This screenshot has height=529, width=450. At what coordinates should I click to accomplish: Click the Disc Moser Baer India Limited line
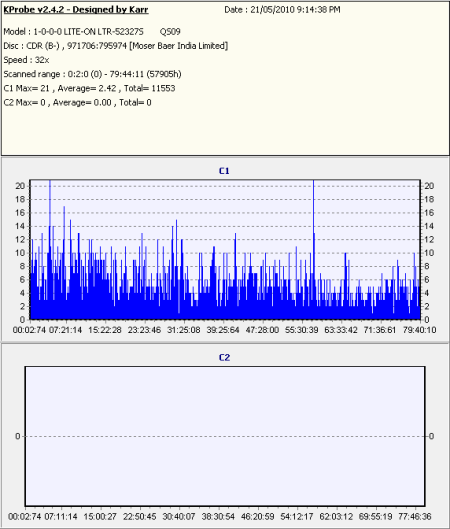116,46
